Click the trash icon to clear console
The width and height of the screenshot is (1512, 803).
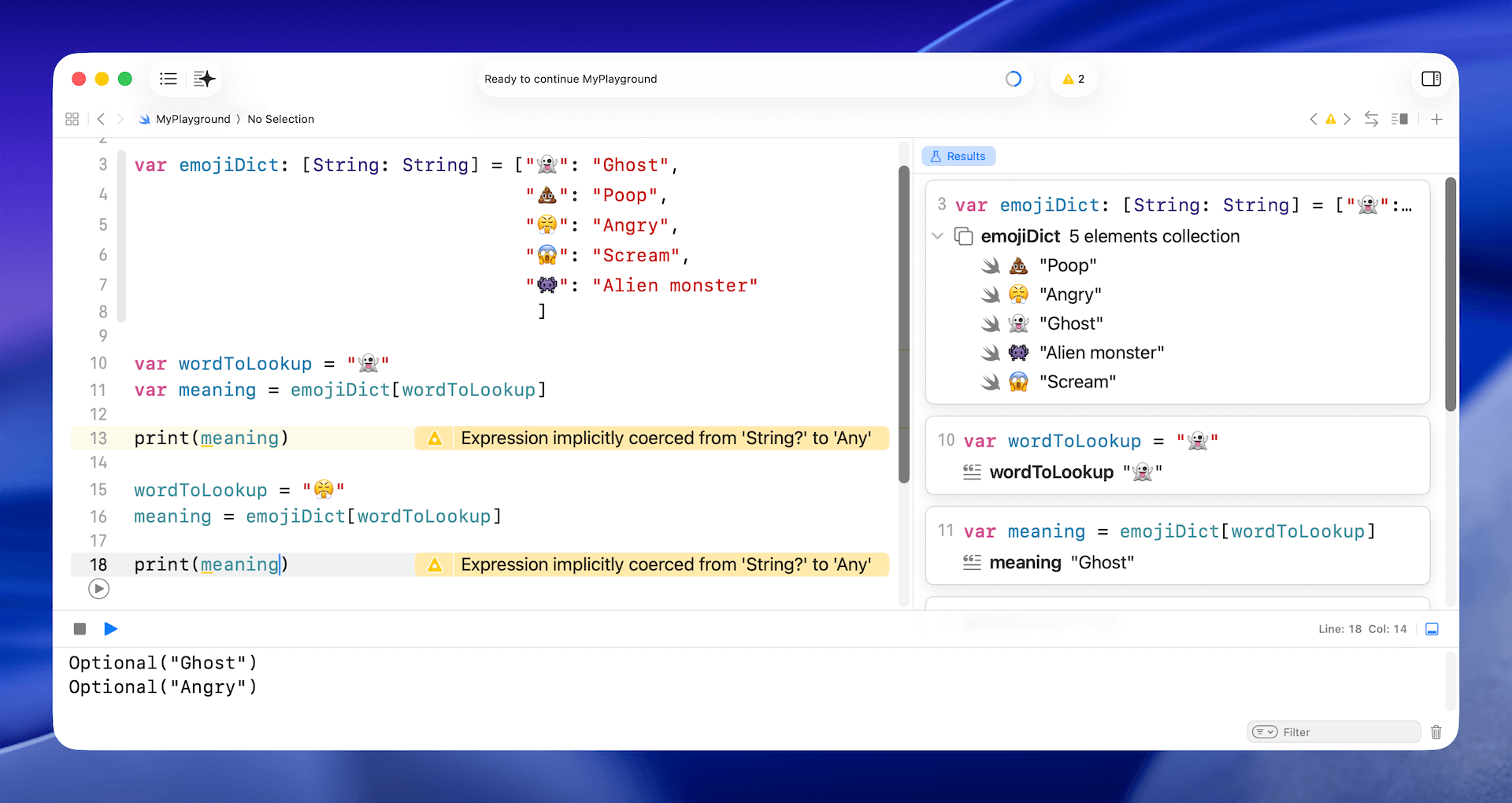click(x=1436, y=732)
